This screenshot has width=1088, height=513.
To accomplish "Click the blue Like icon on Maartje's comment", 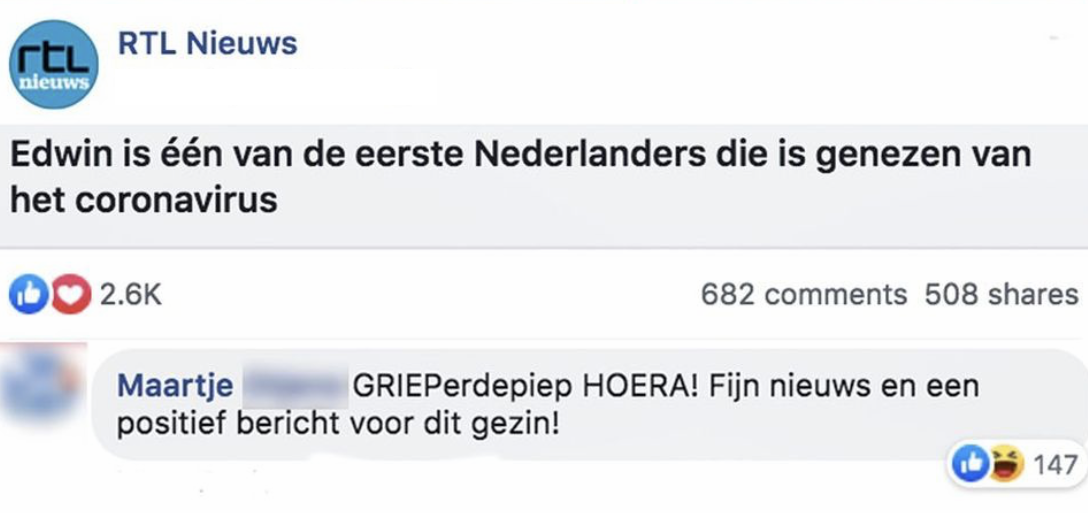I will (969, 465).
